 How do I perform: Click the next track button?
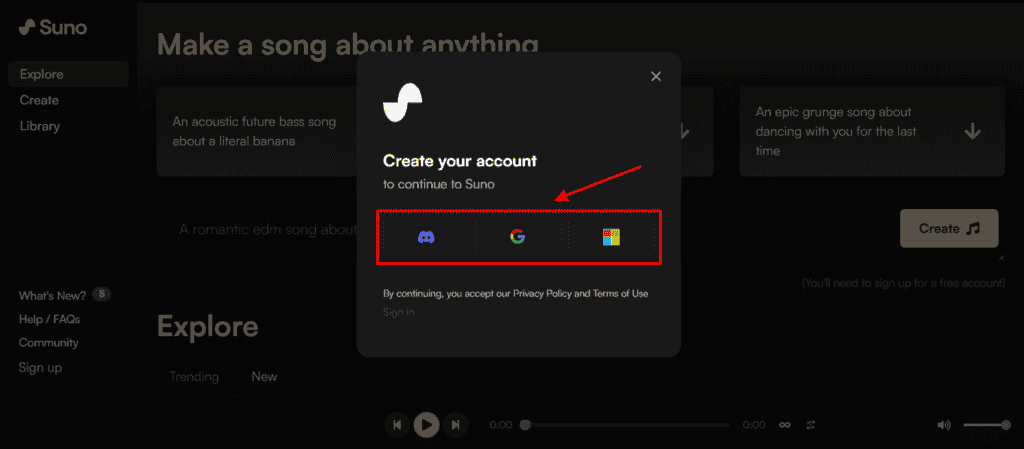click(456, 425)
